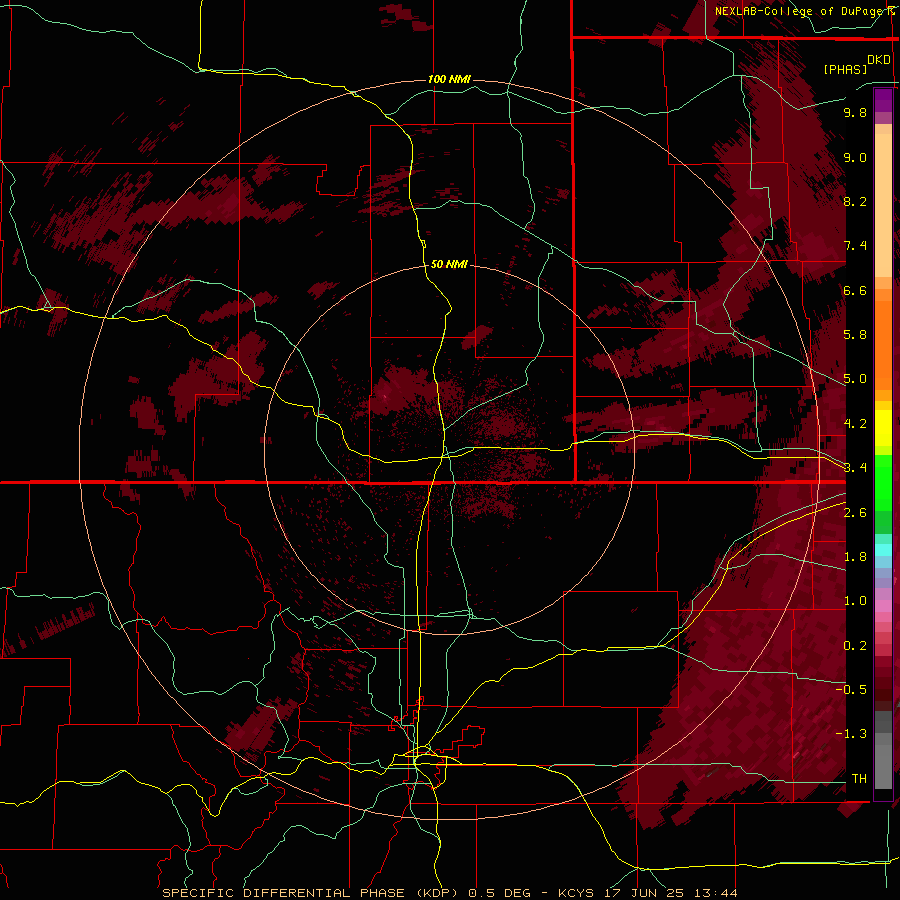This screenshot has width=900, height=900.
Task: Select the 5.0 legend value
Action: [855, 379]
